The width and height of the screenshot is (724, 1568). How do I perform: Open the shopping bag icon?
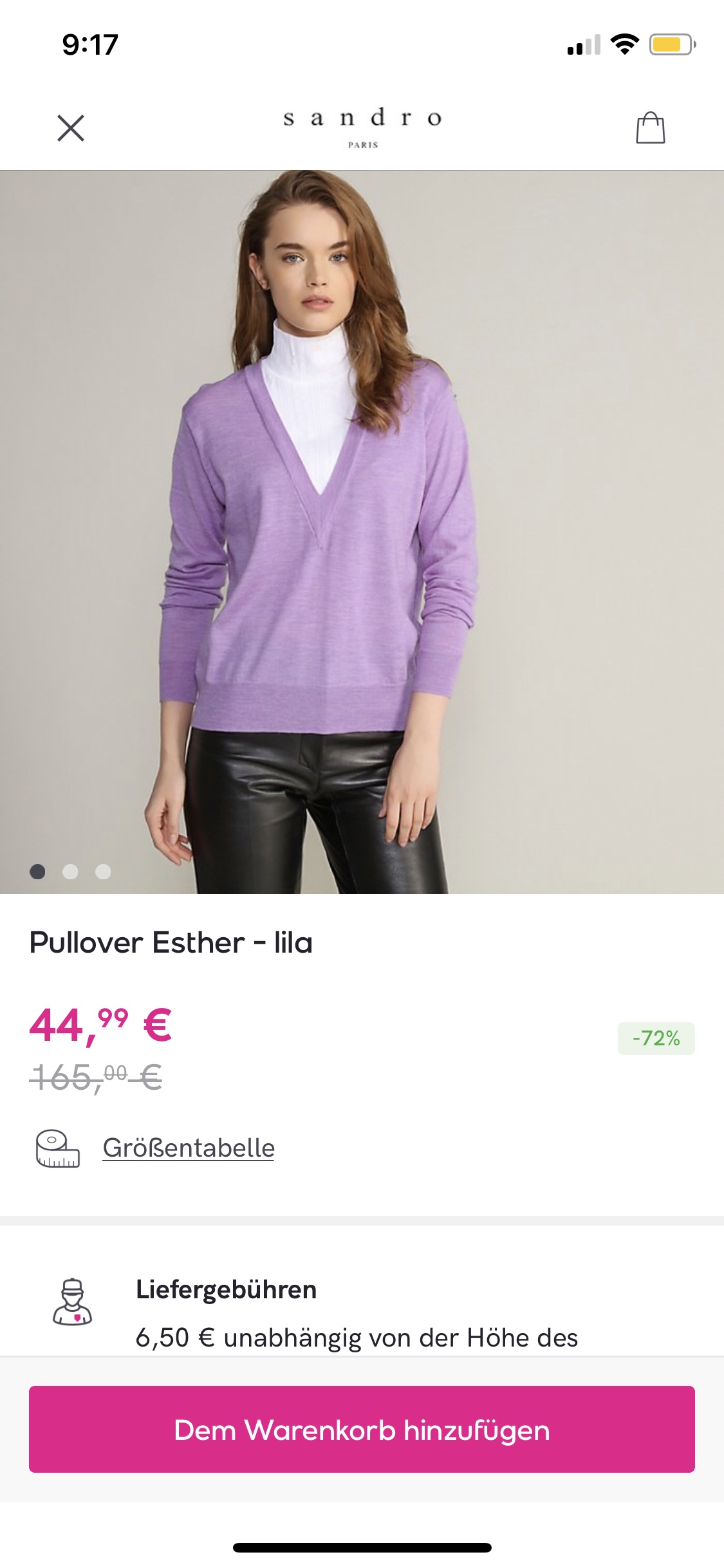650,127
